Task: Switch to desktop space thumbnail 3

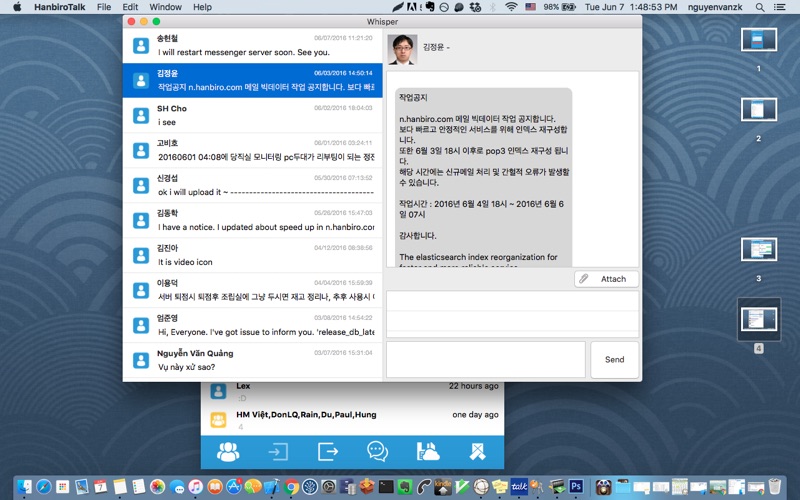Action: (759, 249)
